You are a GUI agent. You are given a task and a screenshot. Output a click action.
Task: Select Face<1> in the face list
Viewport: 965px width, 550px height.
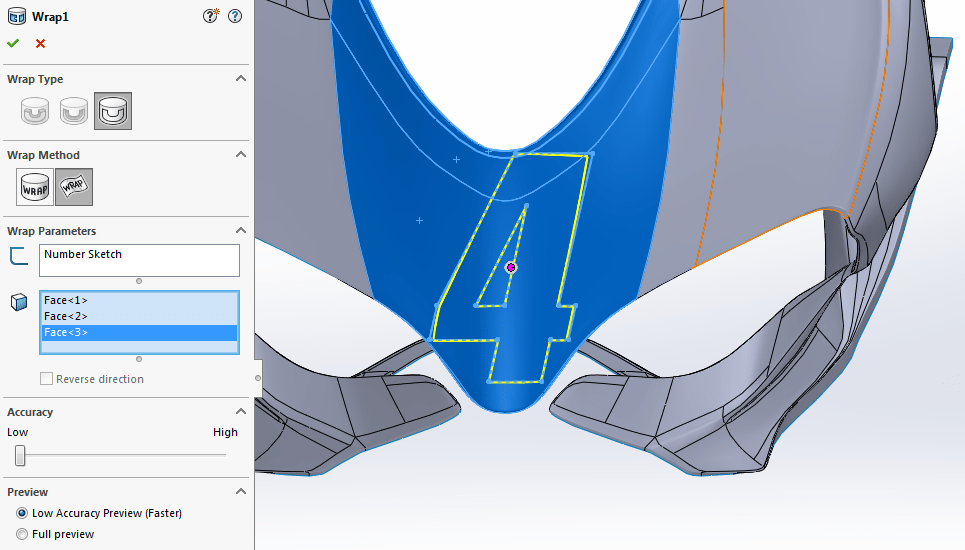pyautogui.click(x=139, y=300)
